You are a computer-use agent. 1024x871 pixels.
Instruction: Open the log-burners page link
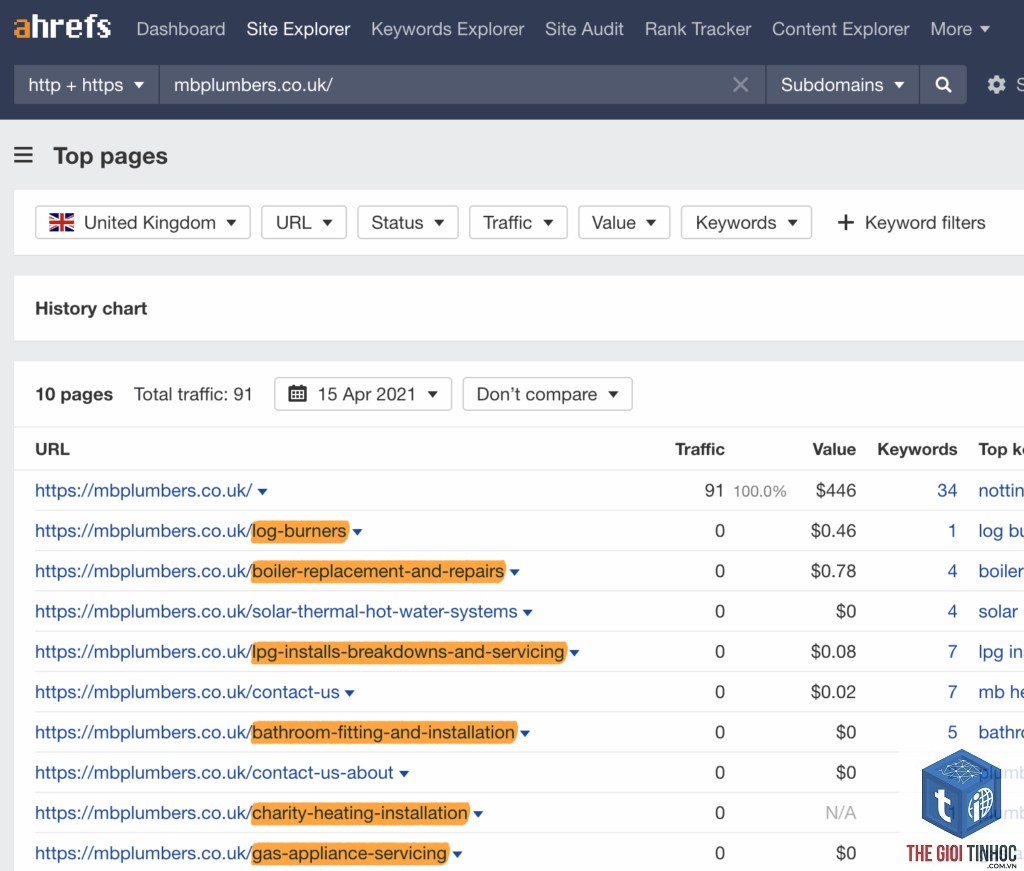click(191, 531)
